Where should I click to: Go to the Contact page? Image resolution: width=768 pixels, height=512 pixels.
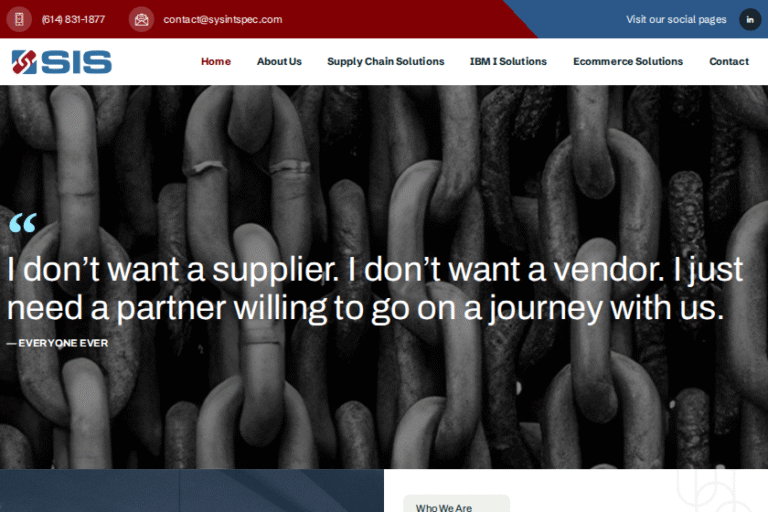729,61
